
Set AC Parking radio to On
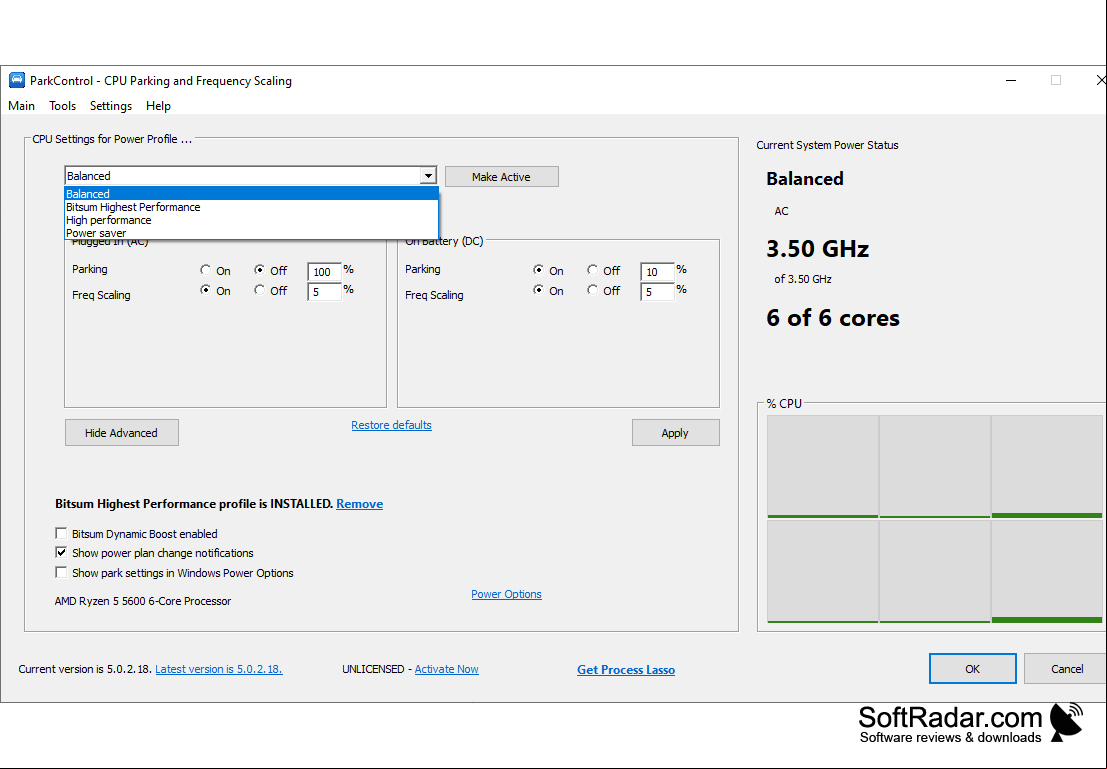[x=205, y=270]
